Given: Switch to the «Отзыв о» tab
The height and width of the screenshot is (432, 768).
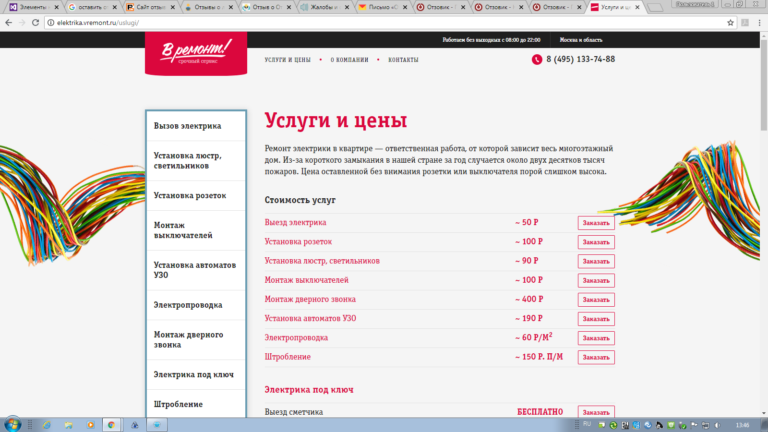Looking at the screenshot, I should pos(265,7).
